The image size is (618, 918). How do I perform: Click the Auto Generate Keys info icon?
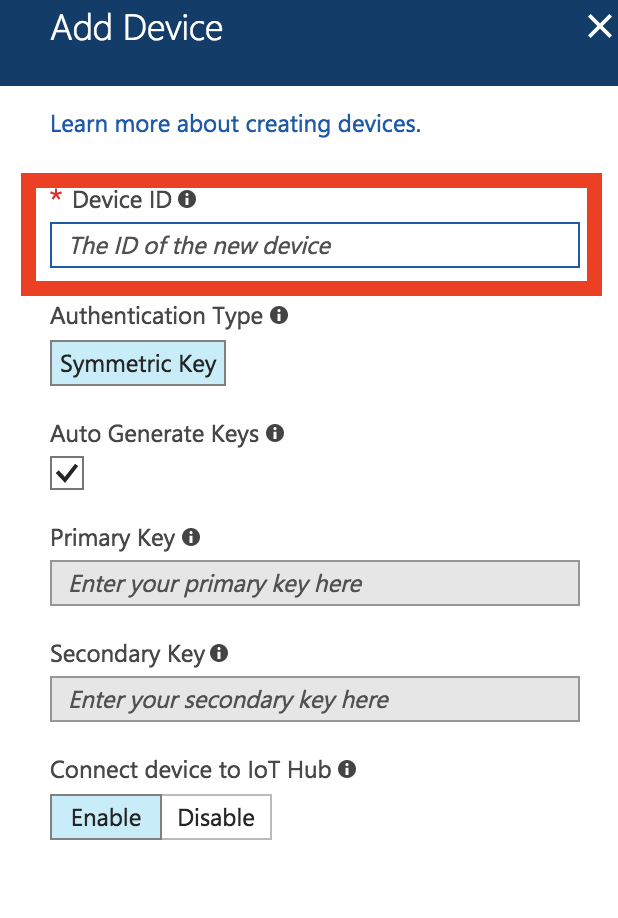[275, 433]
